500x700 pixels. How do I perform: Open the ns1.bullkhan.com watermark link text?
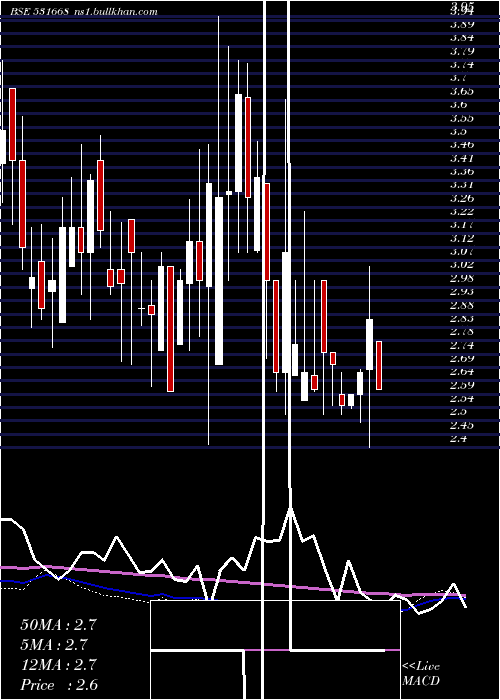tap(115, 12)
